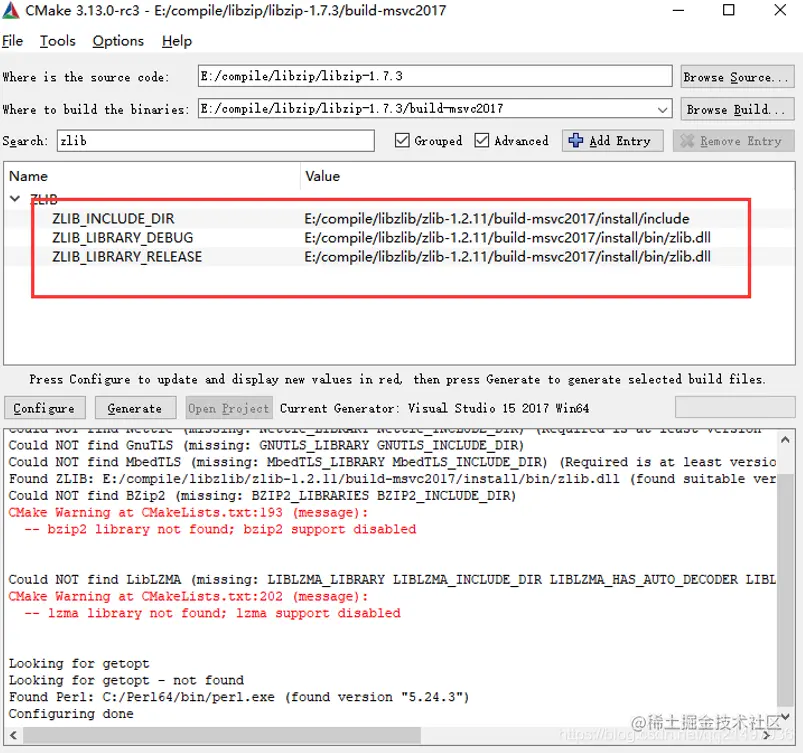Viewport: 803px width, 753px height.
Task: Click the CMake logo icon in title bar
Action: click(x=11, y=10)
